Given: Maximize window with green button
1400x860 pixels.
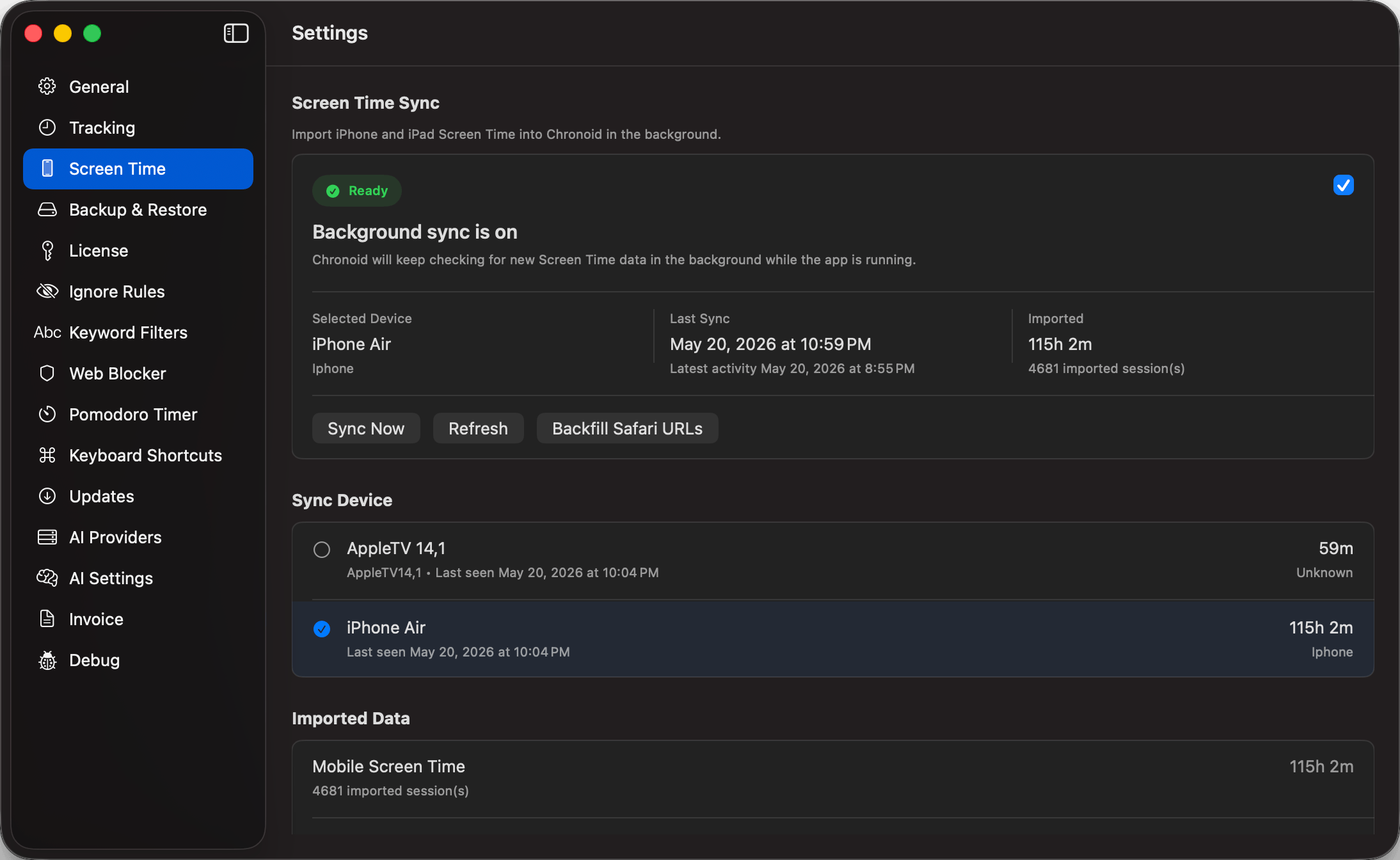Looking at the screenshot, I should pos(92,33).
